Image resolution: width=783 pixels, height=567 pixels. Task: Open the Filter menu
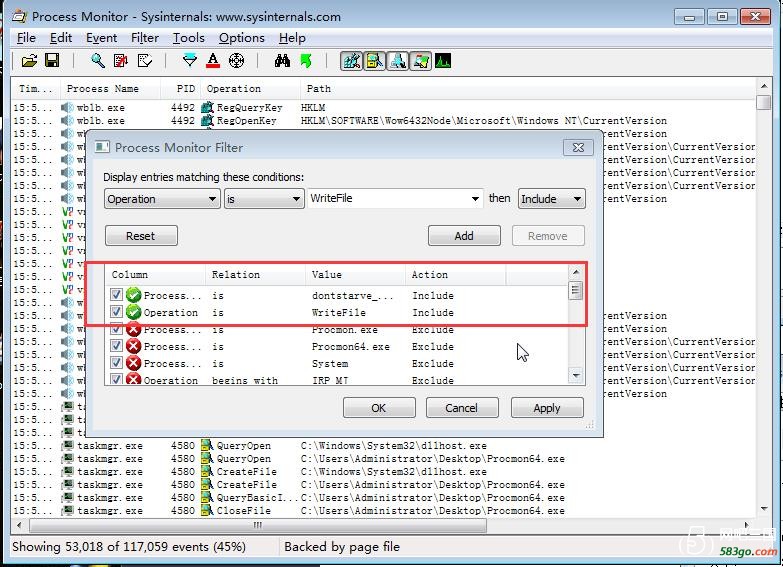[x=145, y=38]
